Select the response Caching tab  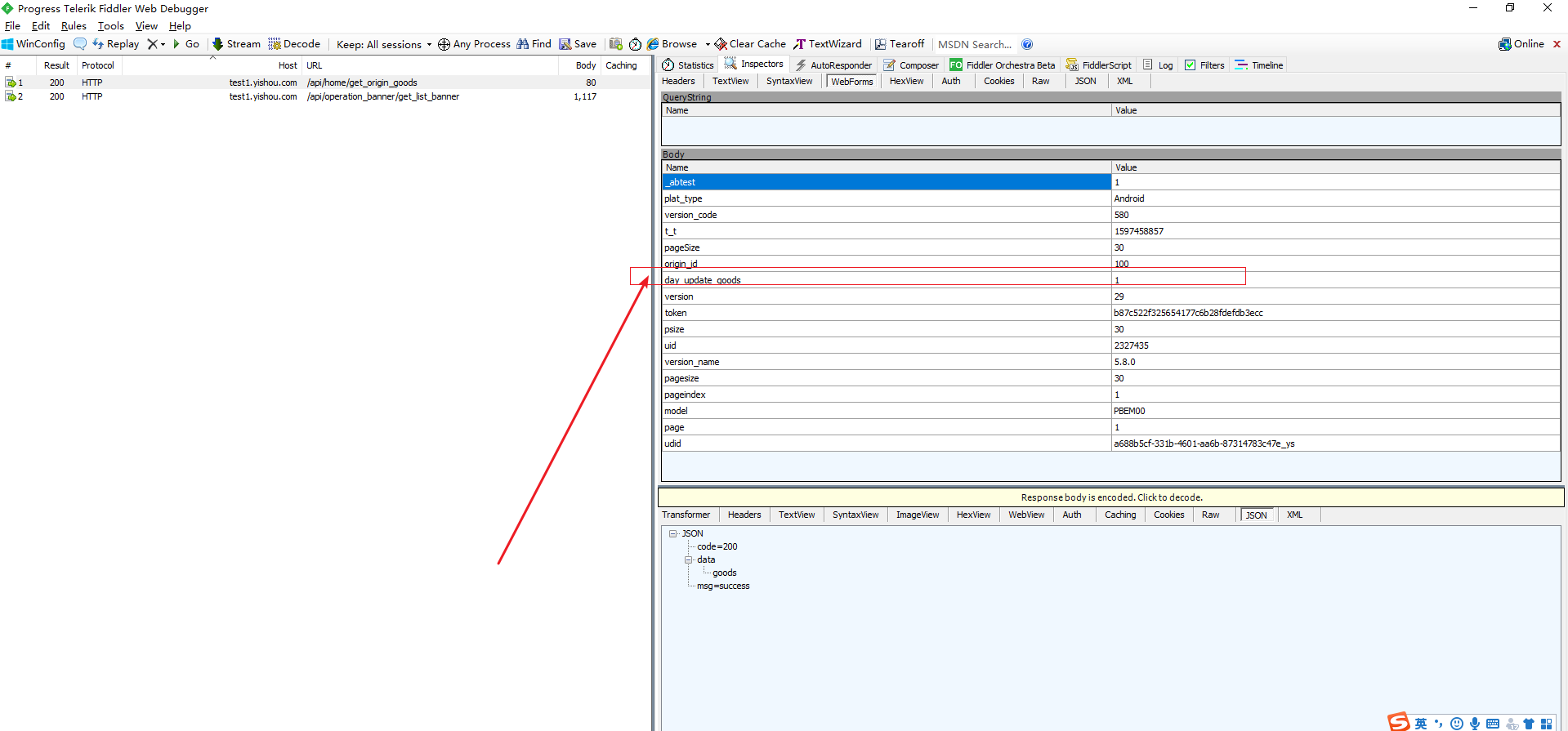tap(1120, 515)
